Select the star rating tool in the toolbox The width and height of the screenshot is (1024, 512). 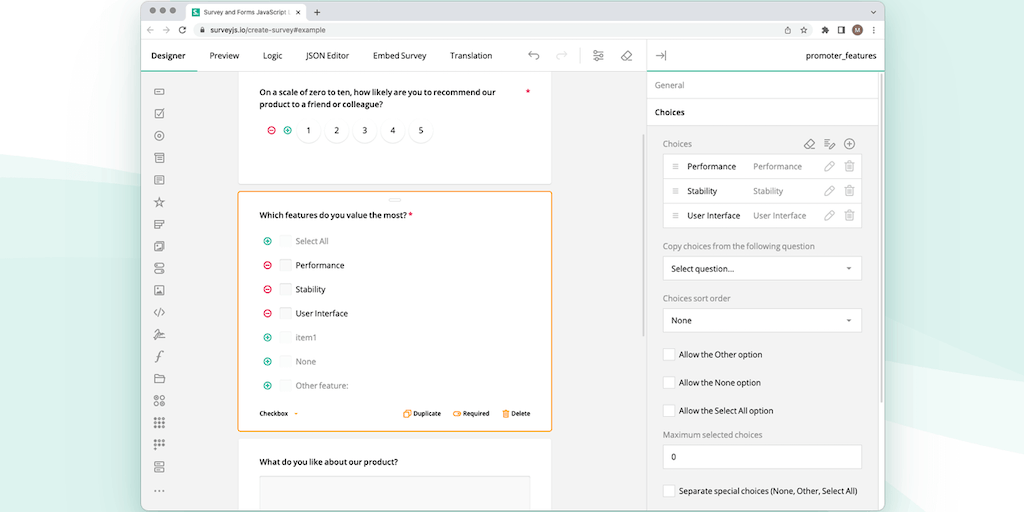tap(159, 202)
